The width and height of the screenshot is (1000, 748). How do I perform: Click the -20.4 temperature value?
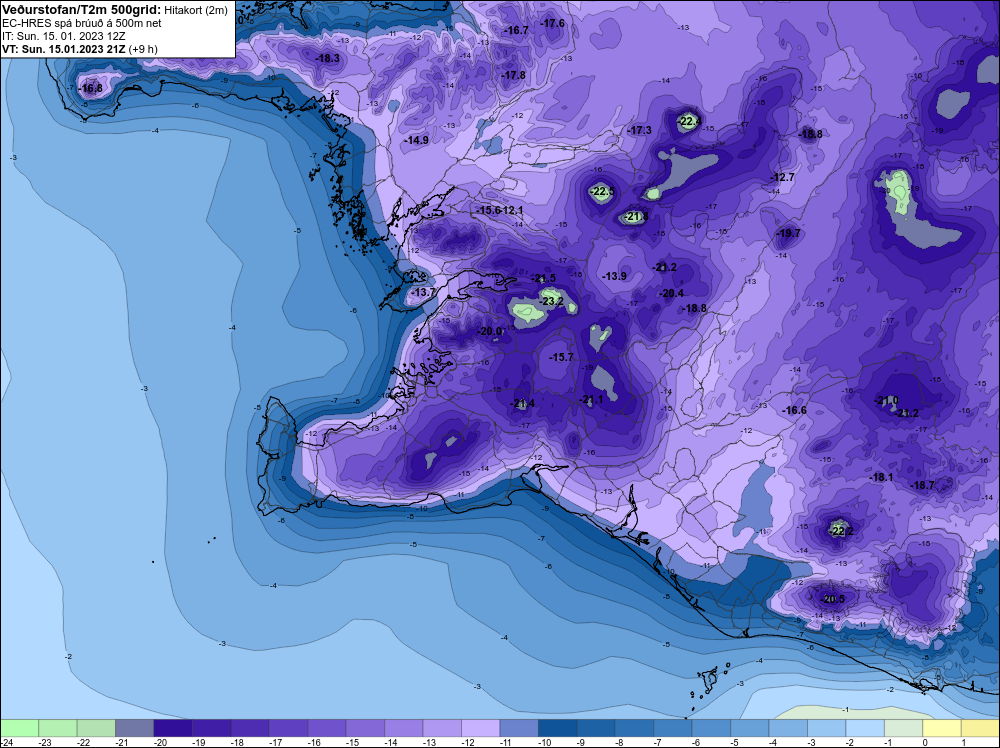672,293
